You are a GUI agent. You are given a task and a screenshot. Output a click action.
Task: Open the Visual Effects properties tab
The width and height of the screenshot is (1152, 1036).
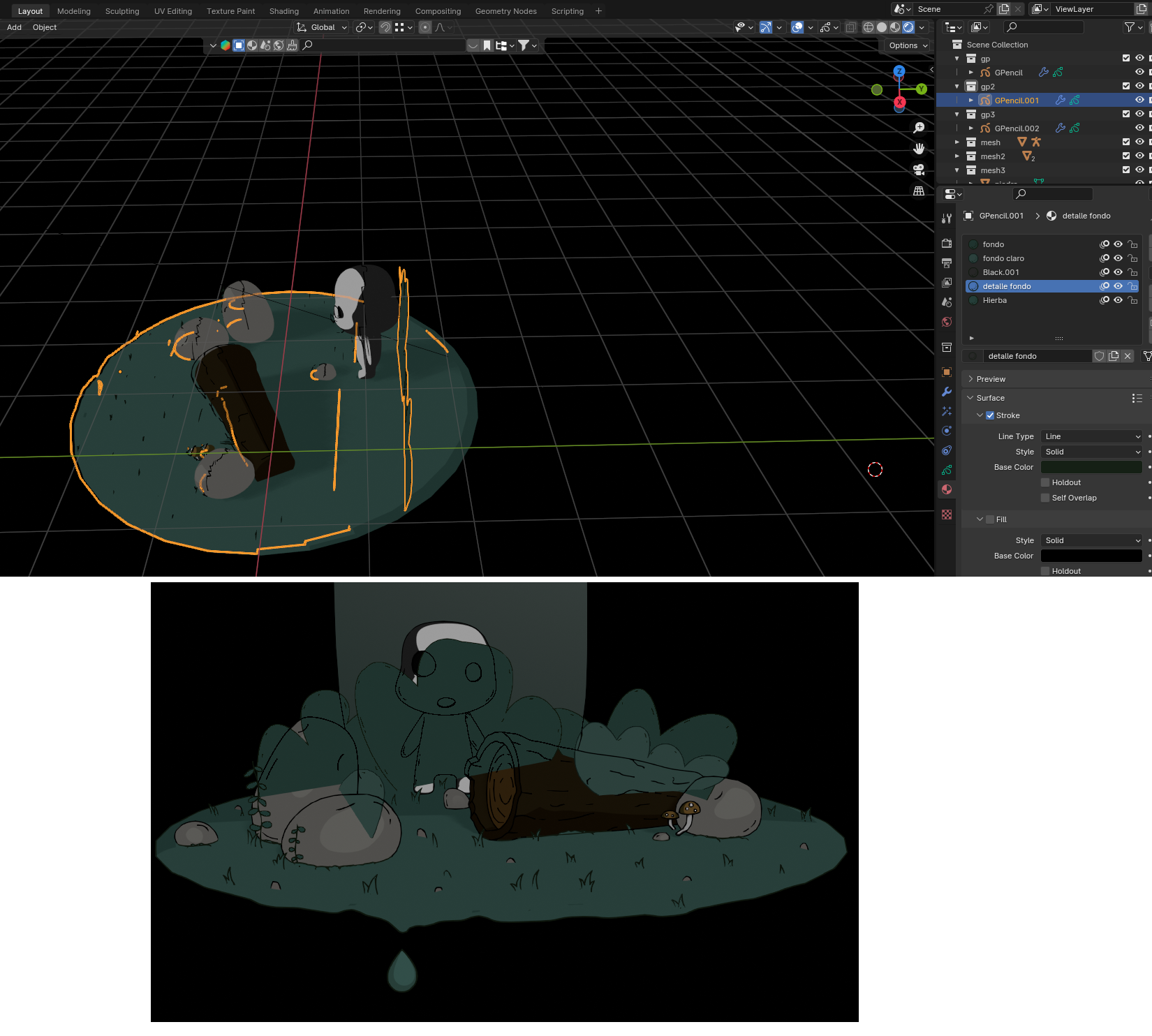point(947,411)
